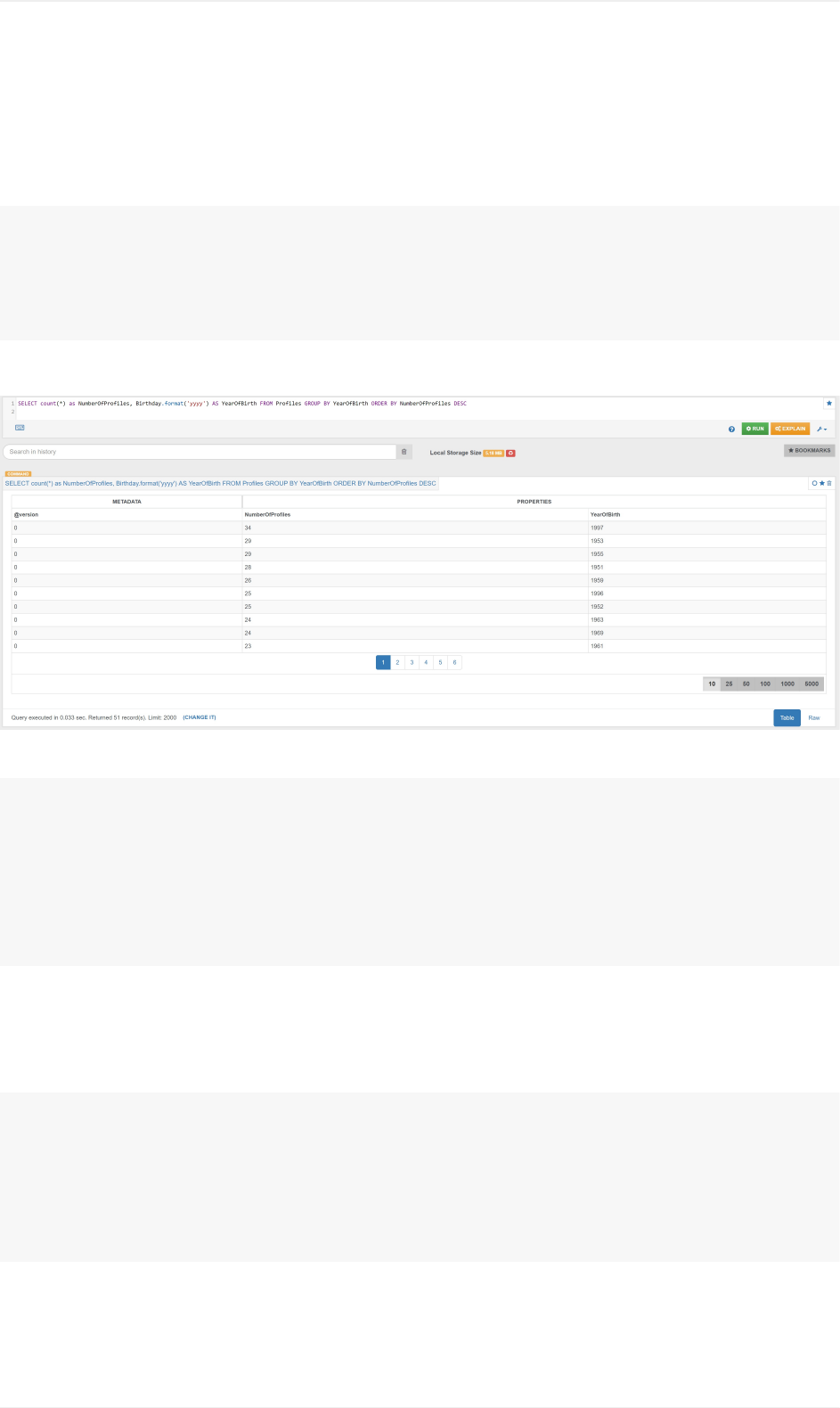Go to results page 2
This screenshot has width=840, height=1408.
(x=397, y=662)
